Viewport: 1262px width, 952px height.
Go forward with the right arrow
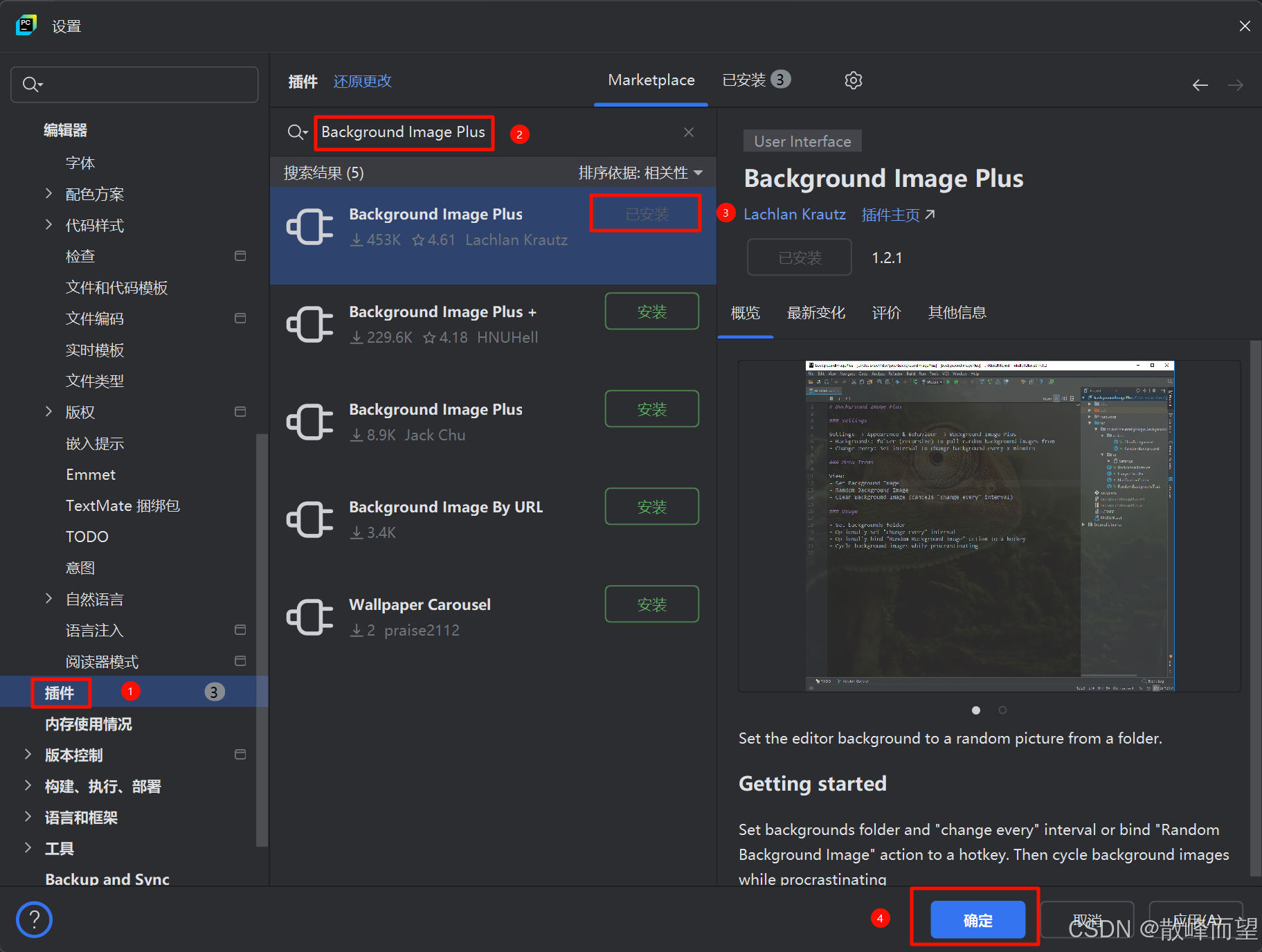tap(1236, 85)
